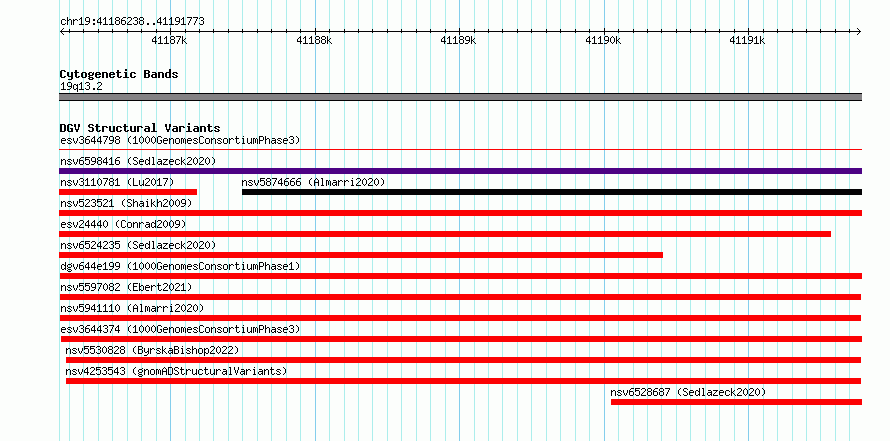The height and width of the screenshot is (441, 890).
Task: Click the 19q13.2 band label
Action: pos(81,87)
